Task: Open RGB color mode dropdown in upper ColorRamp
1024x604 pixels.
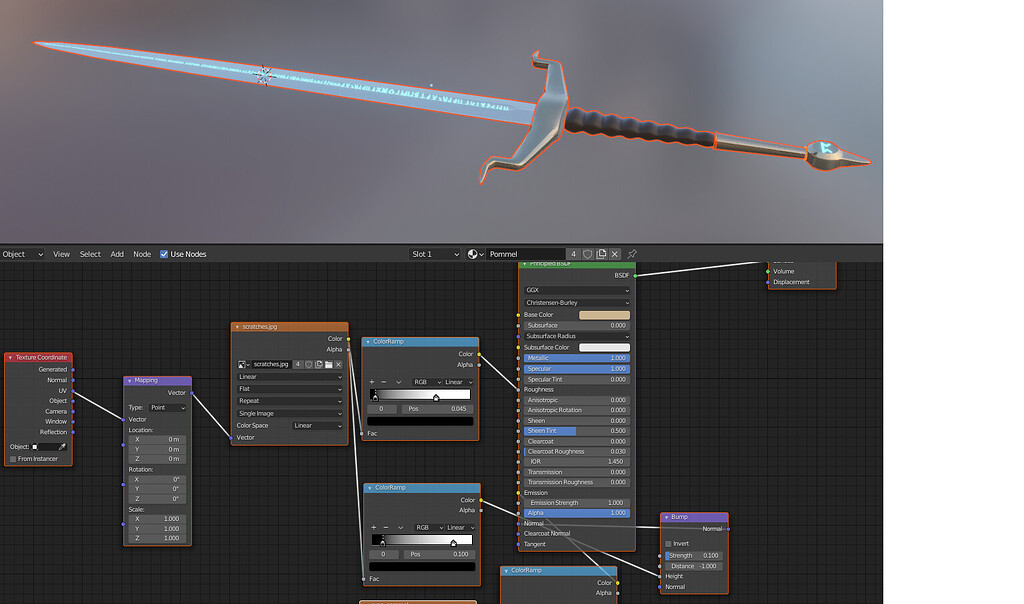Action: click(426, 382)
